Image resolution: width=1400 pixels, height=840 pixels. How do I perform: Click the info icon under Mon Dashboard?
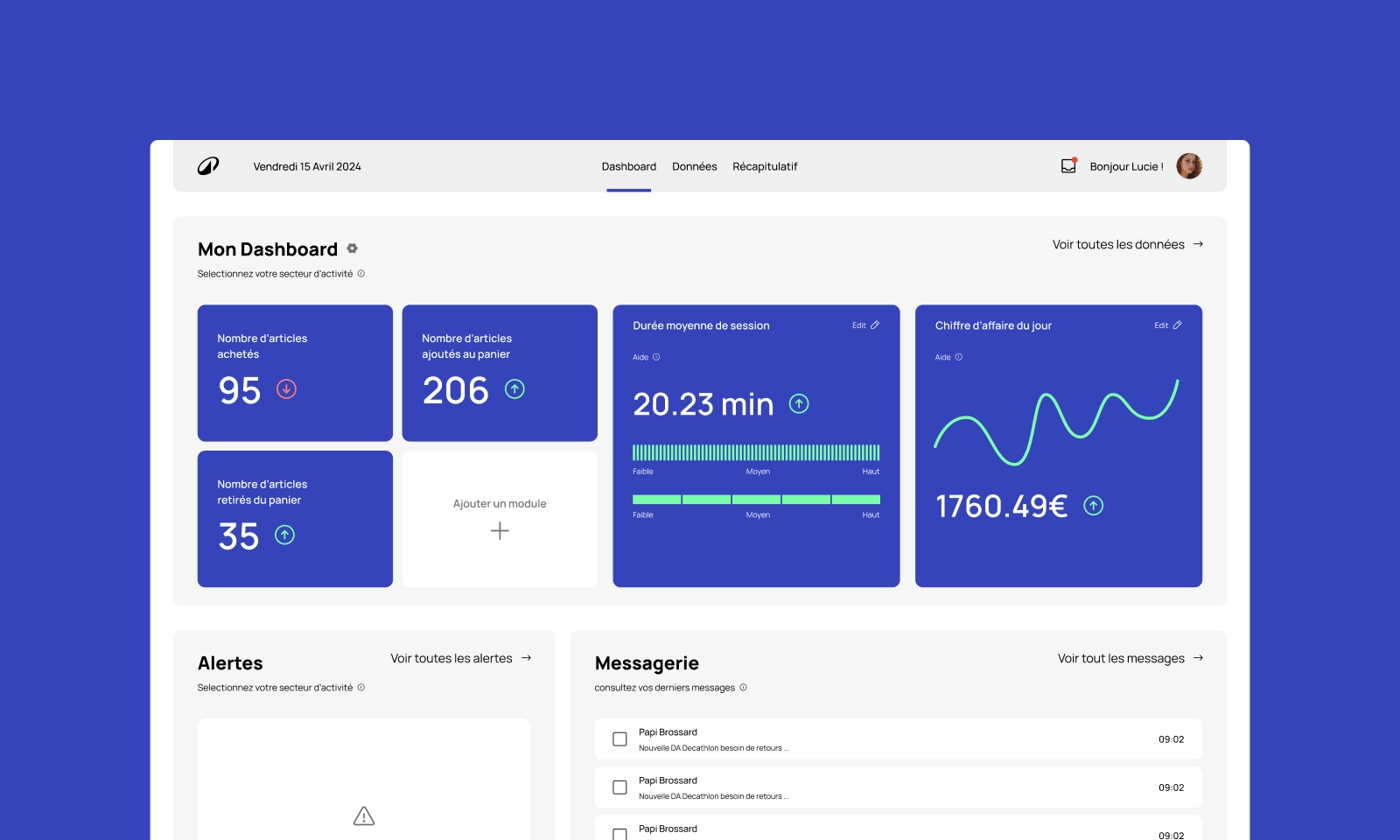[x=361, y=274]
